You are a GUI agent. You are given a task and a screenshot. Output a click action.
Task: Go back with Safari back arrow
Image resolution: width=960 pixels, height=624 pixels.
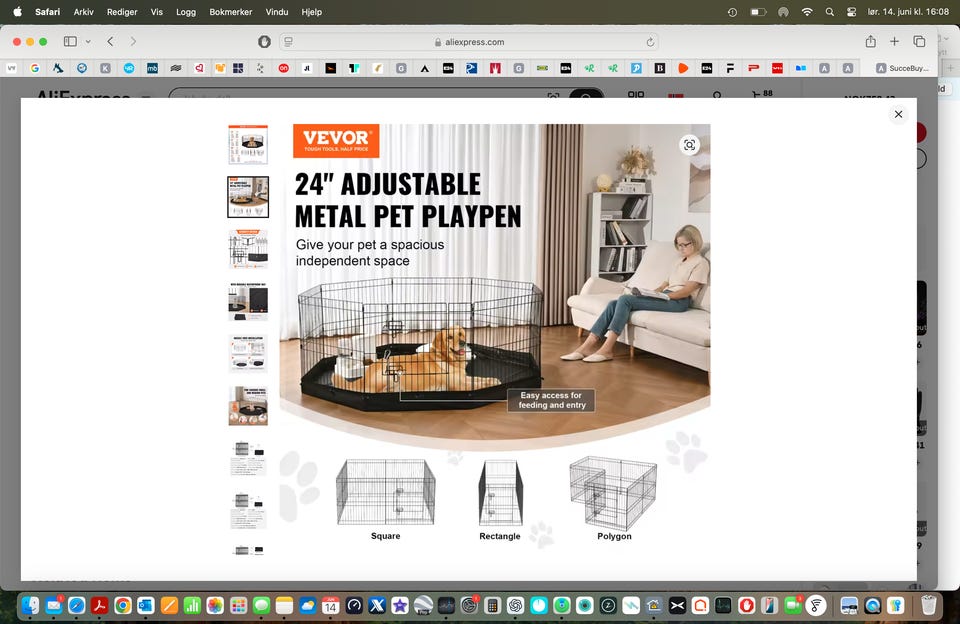click(110, 42)
